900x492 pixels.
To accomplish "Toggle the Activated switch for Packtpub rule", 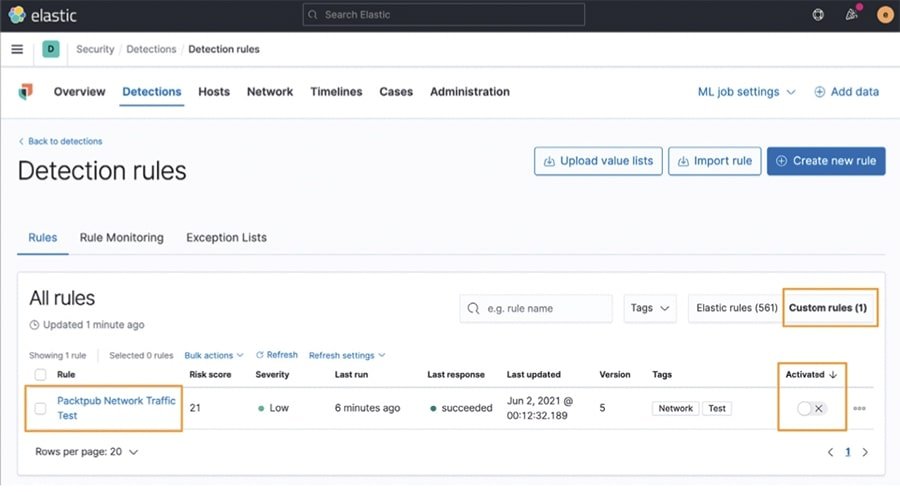I will pyautogui.click(x=811, y=408).
